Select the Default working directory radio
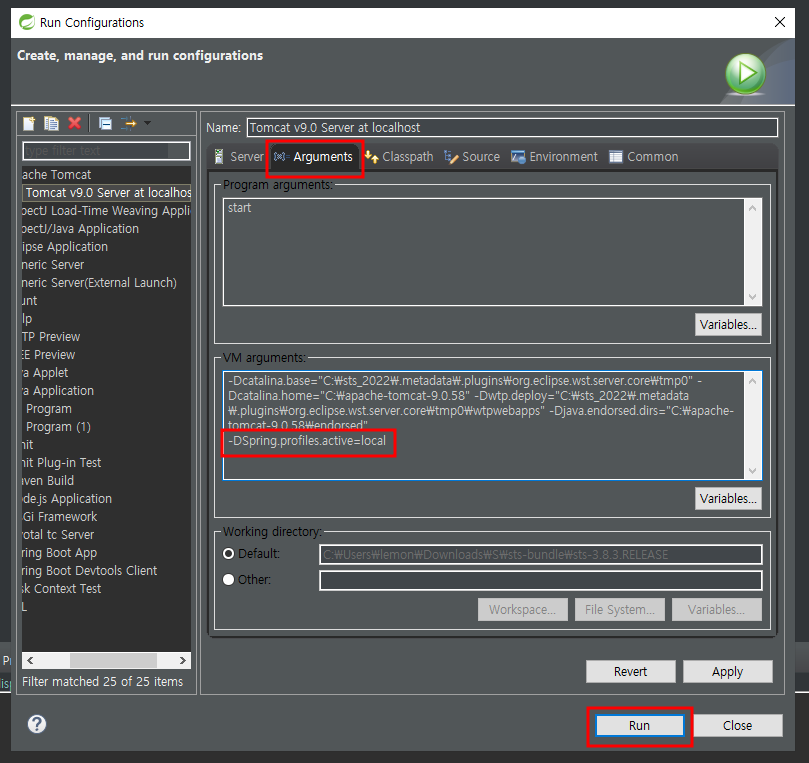 229,554
